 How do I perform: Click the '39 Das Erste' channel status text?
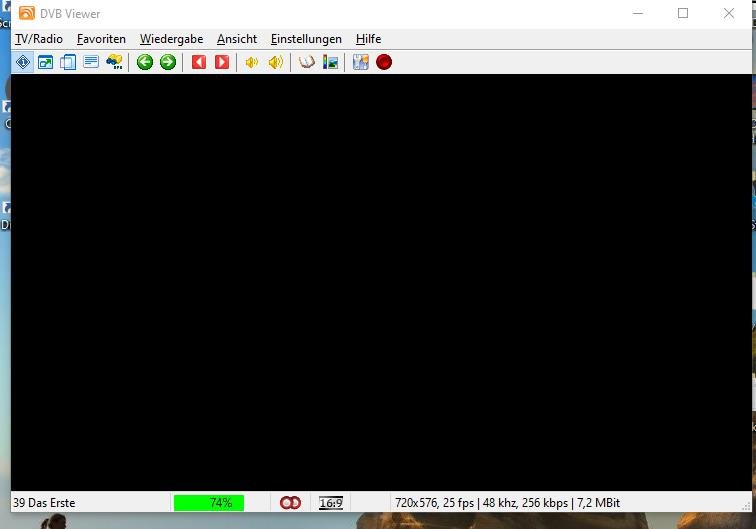coord(44,503)
